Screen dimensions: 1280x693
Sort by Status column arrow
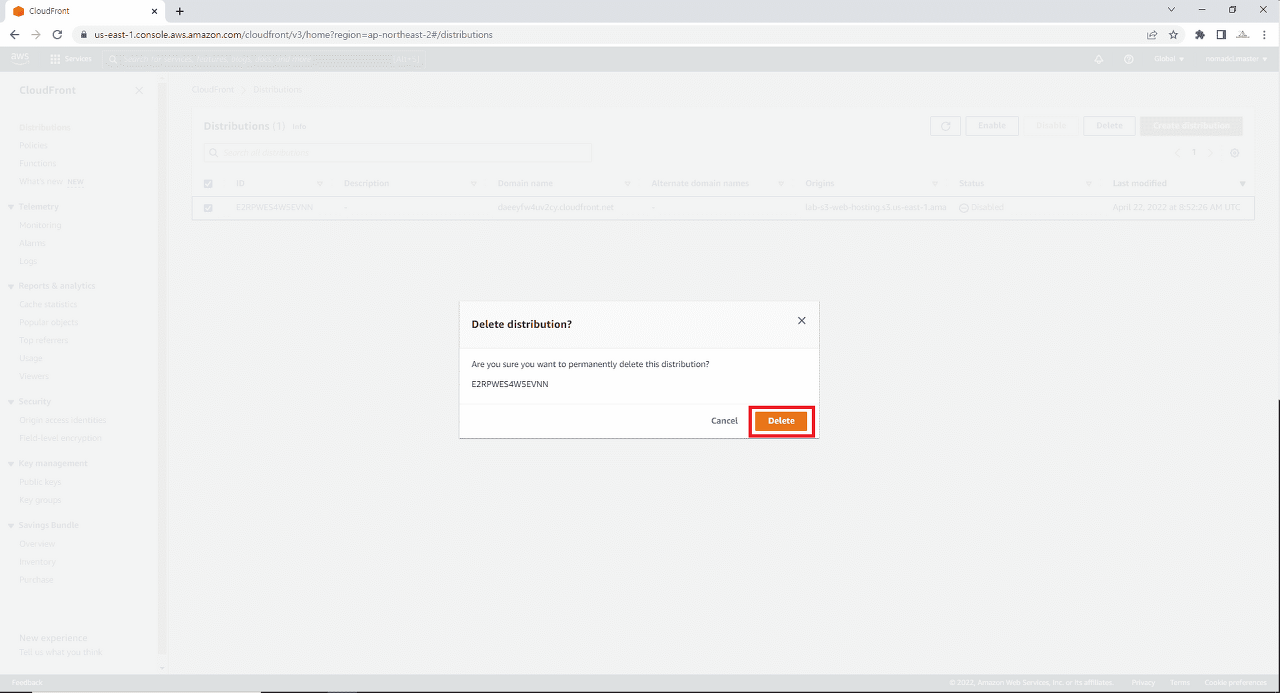(1089, 184)
